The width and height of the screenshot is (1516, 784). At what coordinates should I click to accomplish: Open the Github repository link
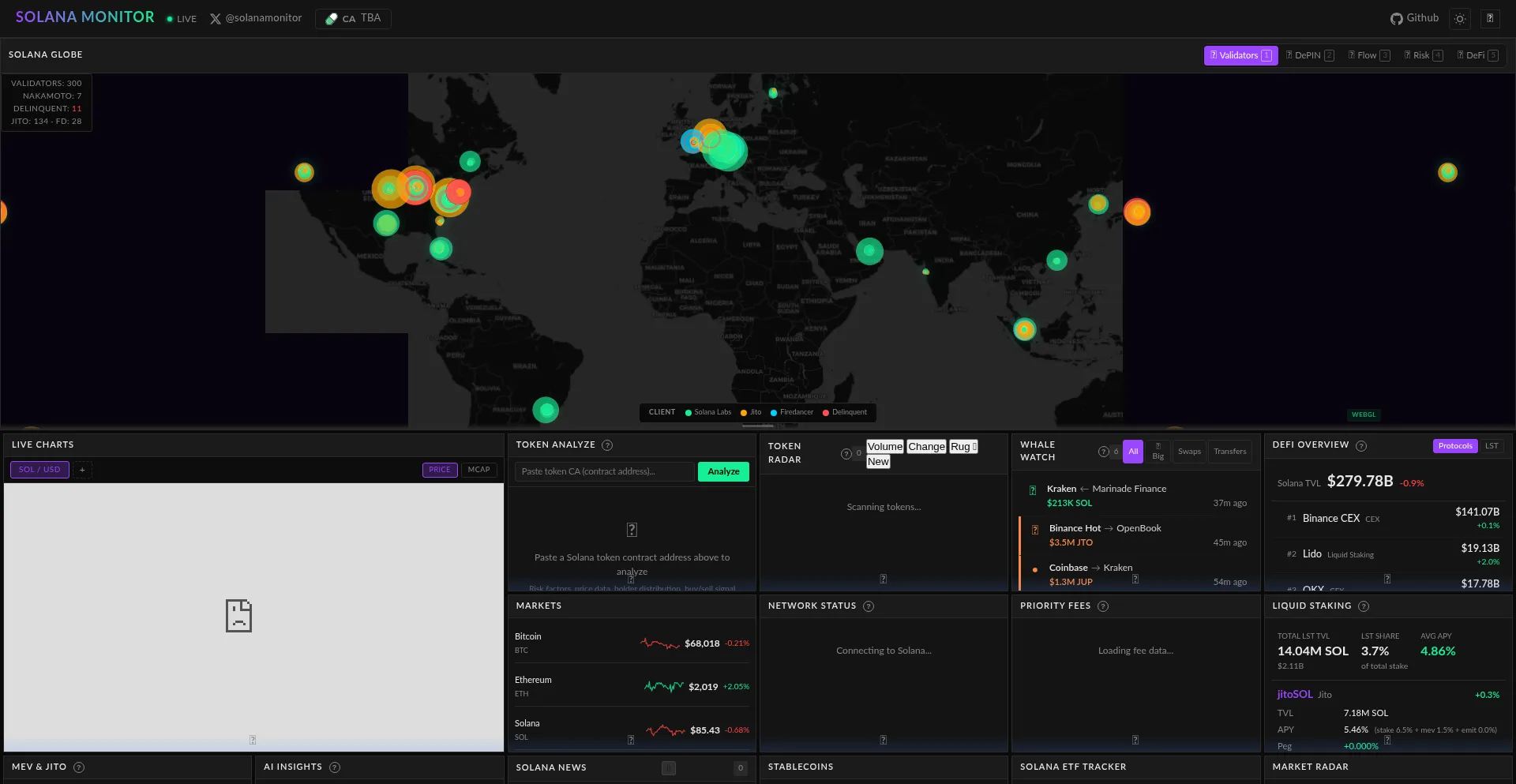1414,18
